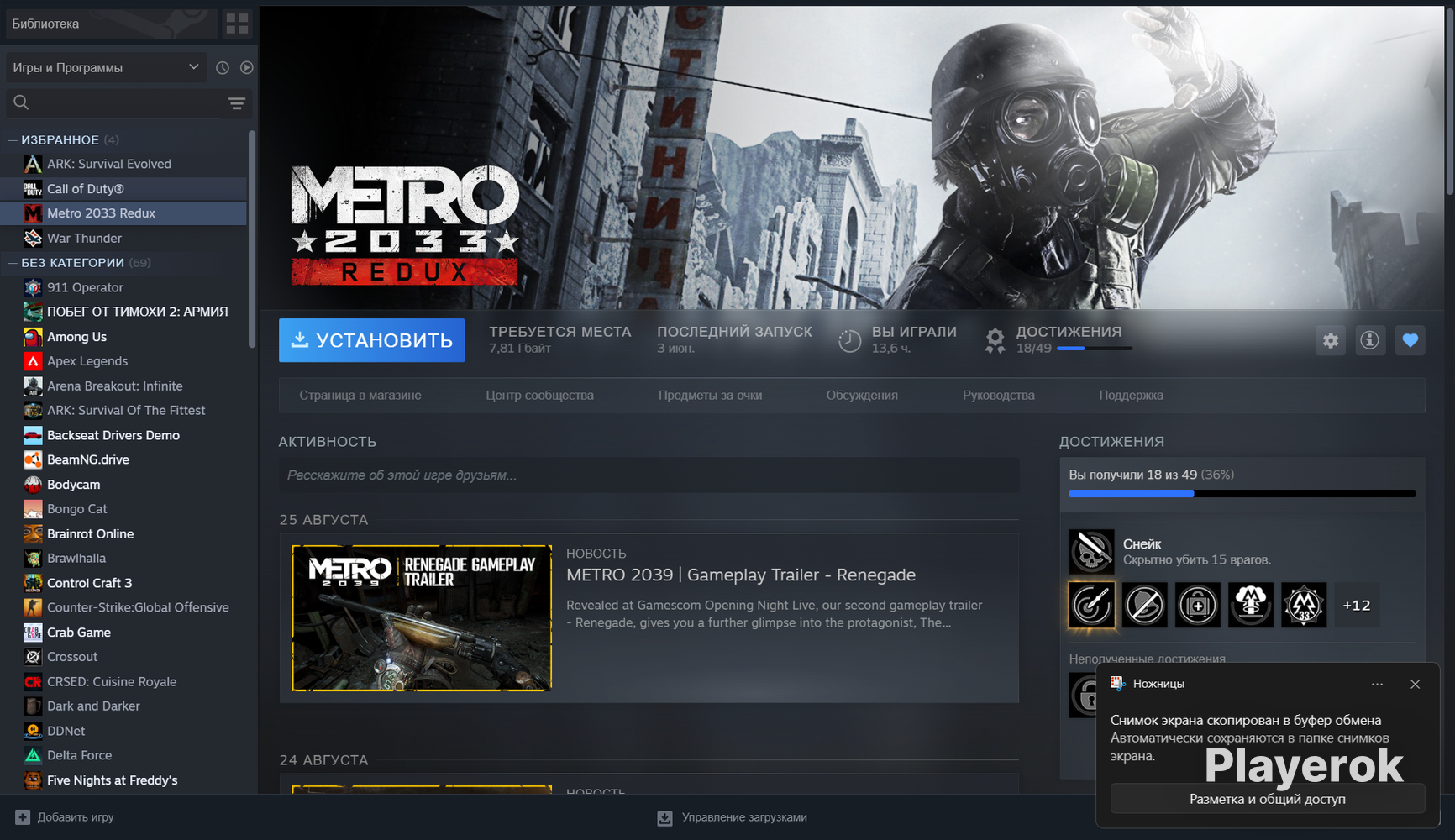Close the Ножницы notification
Image resolution: width=1455 pixels, height=840 pixels.
click(1416, 685)
